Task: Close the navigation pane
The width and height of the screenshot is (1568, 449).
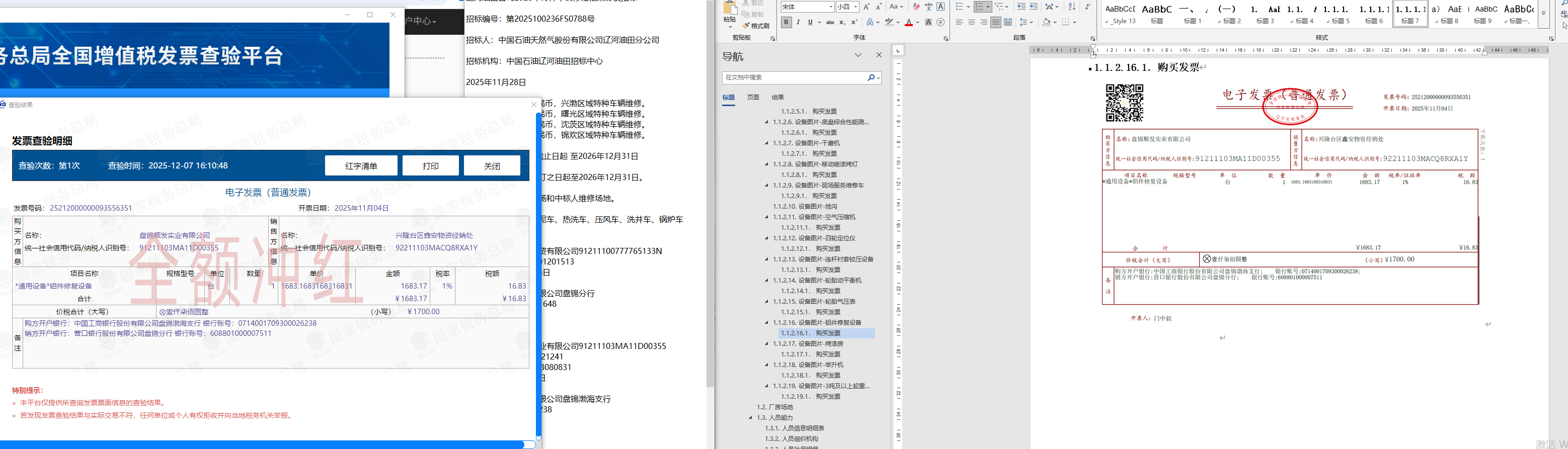Action: click(x=879, y=55)
